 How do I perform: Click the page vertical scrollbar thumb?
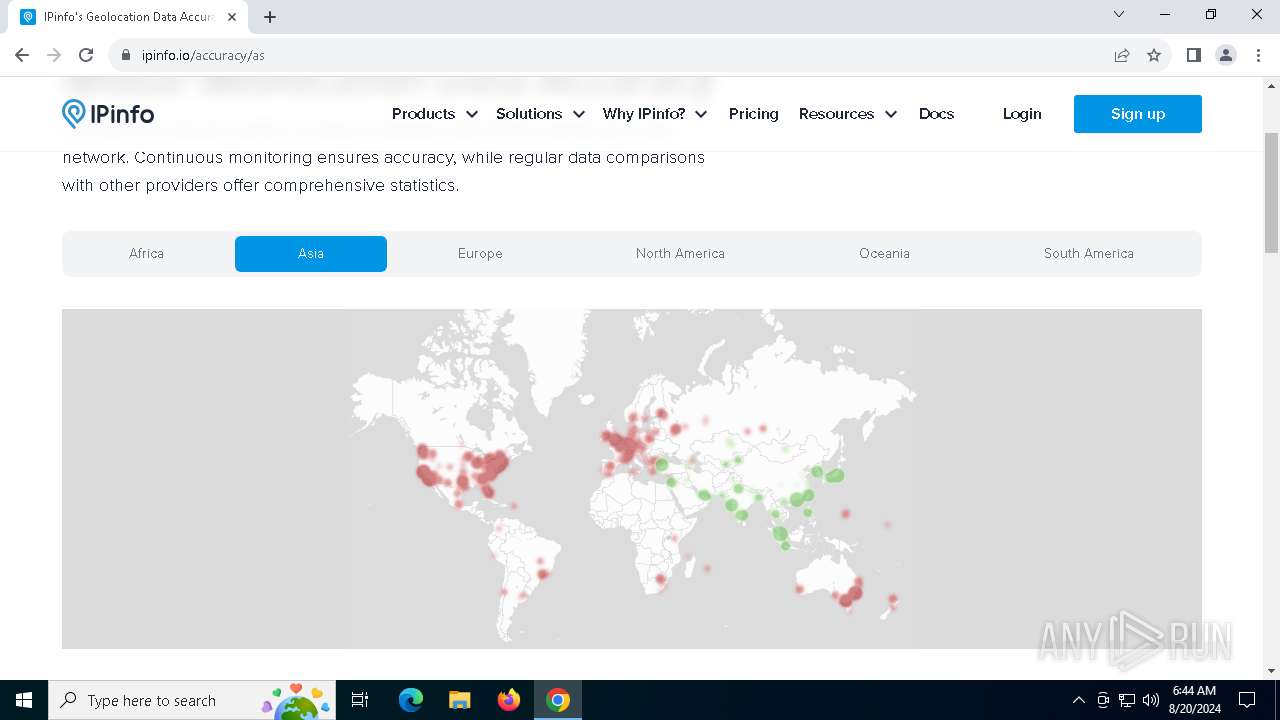pos(1272,193)
